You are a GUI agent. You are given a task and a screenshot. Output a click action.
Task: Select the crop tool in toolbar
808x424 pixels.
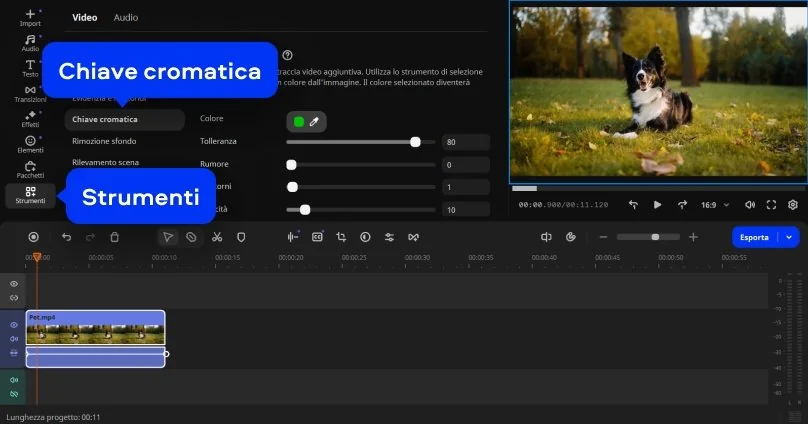tap(341, 237)
